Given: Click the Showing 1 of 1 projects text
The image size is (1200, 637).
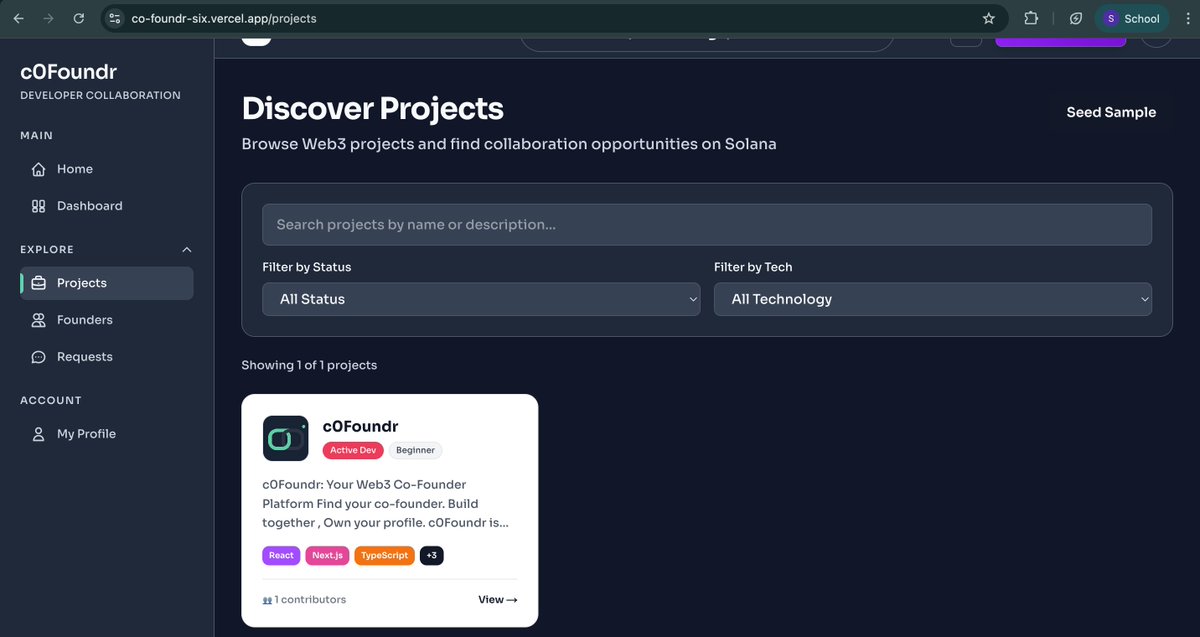Looking at the screenshot, I should click(x=309, y=365).
